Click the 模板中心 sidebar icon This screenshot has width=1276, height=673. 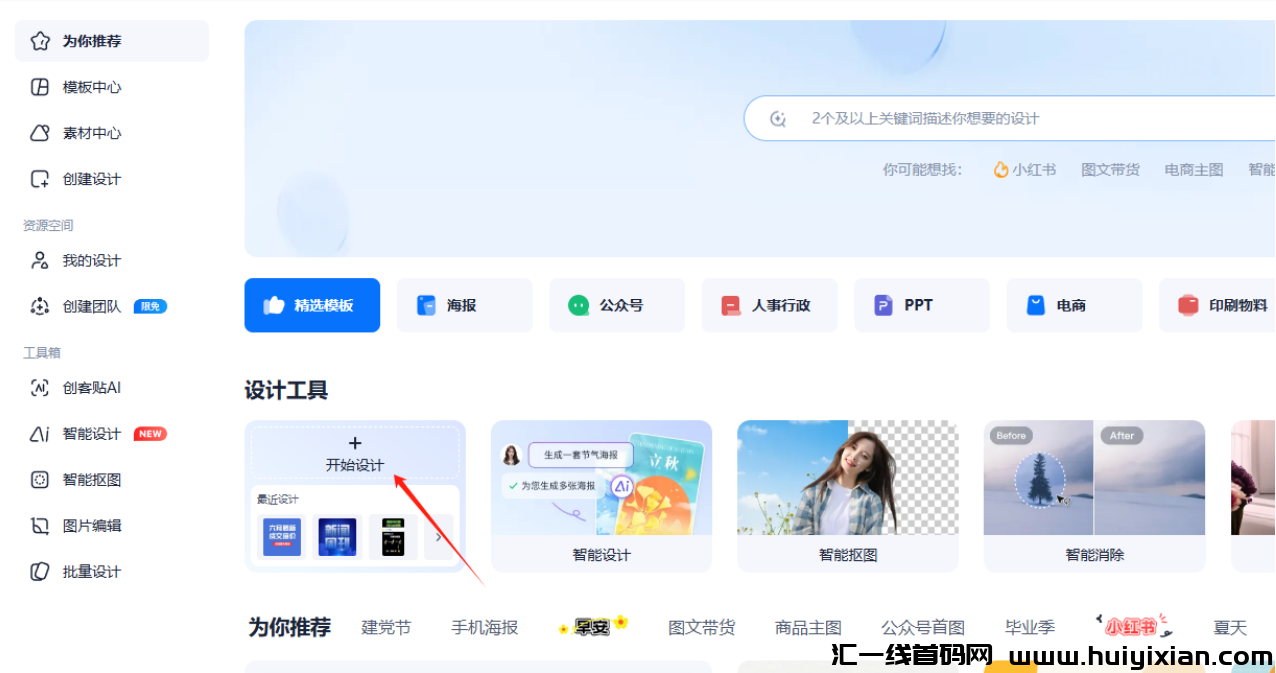[40, 87]
